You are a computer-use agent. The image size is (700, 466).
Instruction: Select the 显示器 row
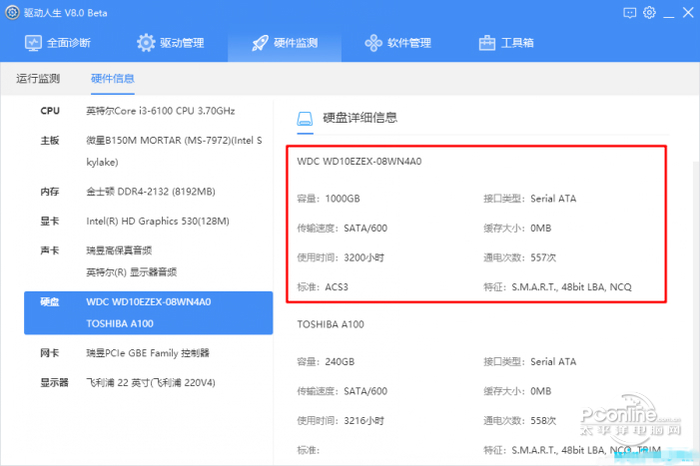[148, 383]
